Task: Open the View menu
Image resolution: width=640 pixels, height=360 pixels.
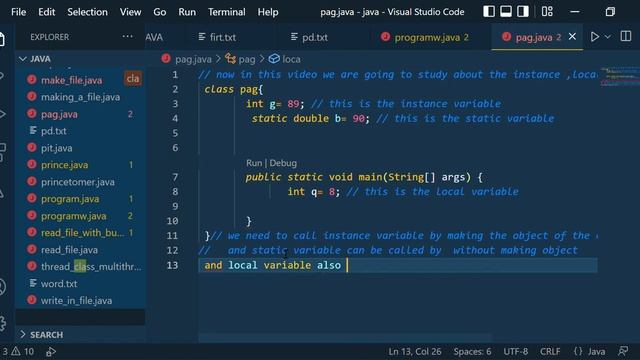Action: pyautogui.click(x=130, y=12)
